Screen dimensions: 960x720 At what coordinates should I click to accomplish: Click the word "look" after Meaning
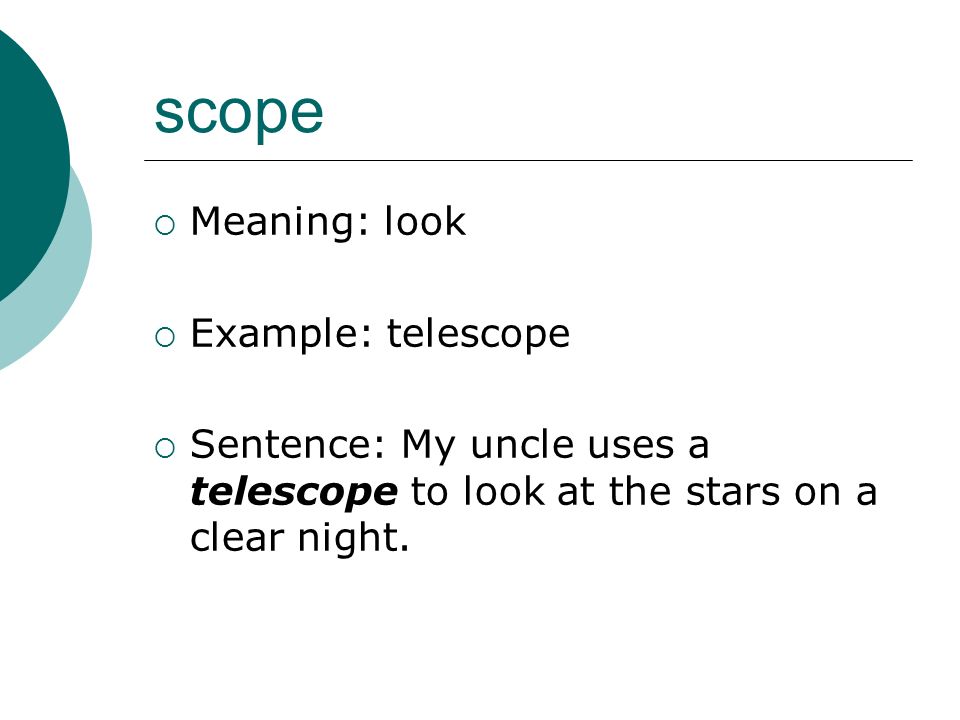coord(425,221)
